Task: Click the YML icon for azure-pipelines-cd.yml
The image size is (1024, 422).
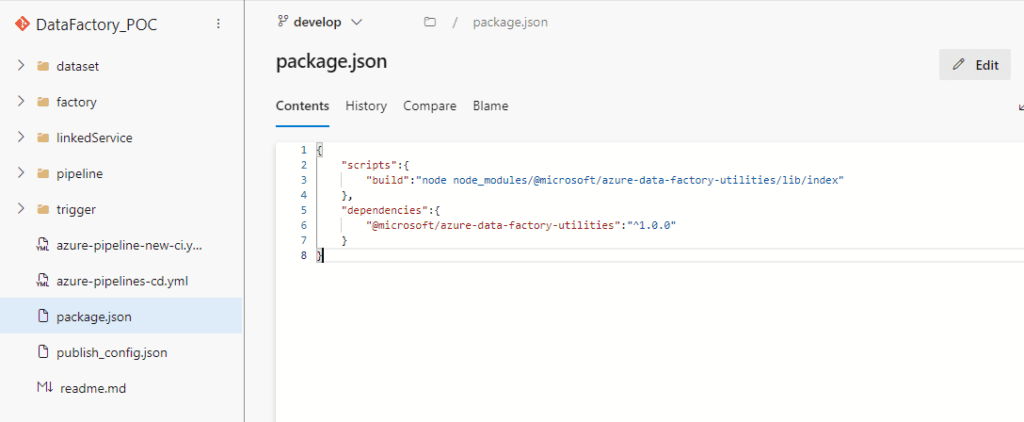Action: point(42,282)
